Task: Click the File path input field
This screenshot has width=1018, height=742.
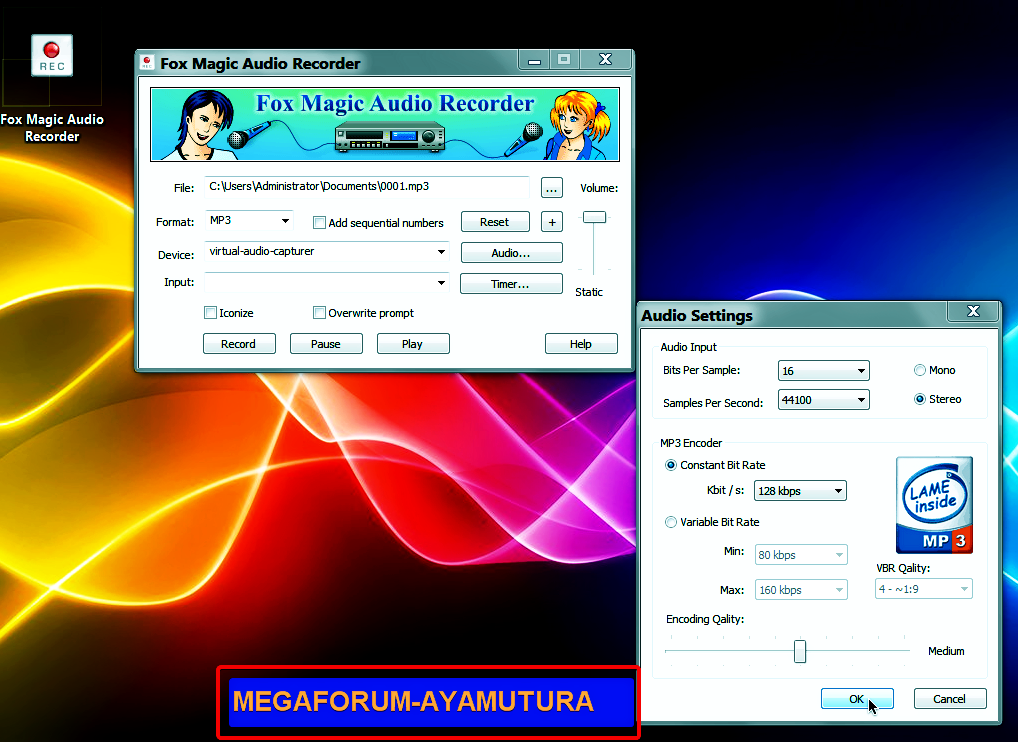Action: 367,187
